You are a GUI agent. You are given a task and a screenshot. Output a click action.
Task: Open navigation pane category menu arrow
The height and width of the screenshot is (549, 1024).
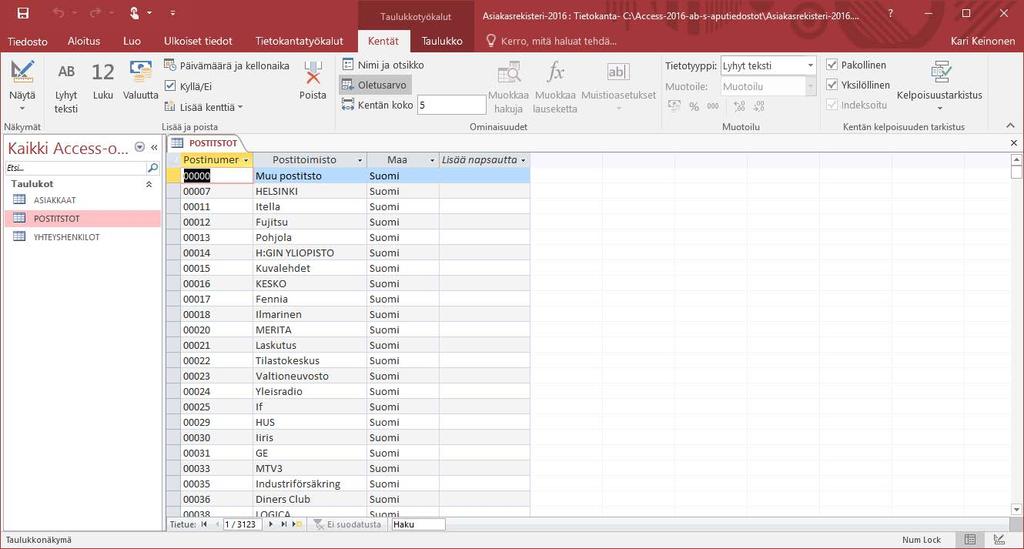139,148
